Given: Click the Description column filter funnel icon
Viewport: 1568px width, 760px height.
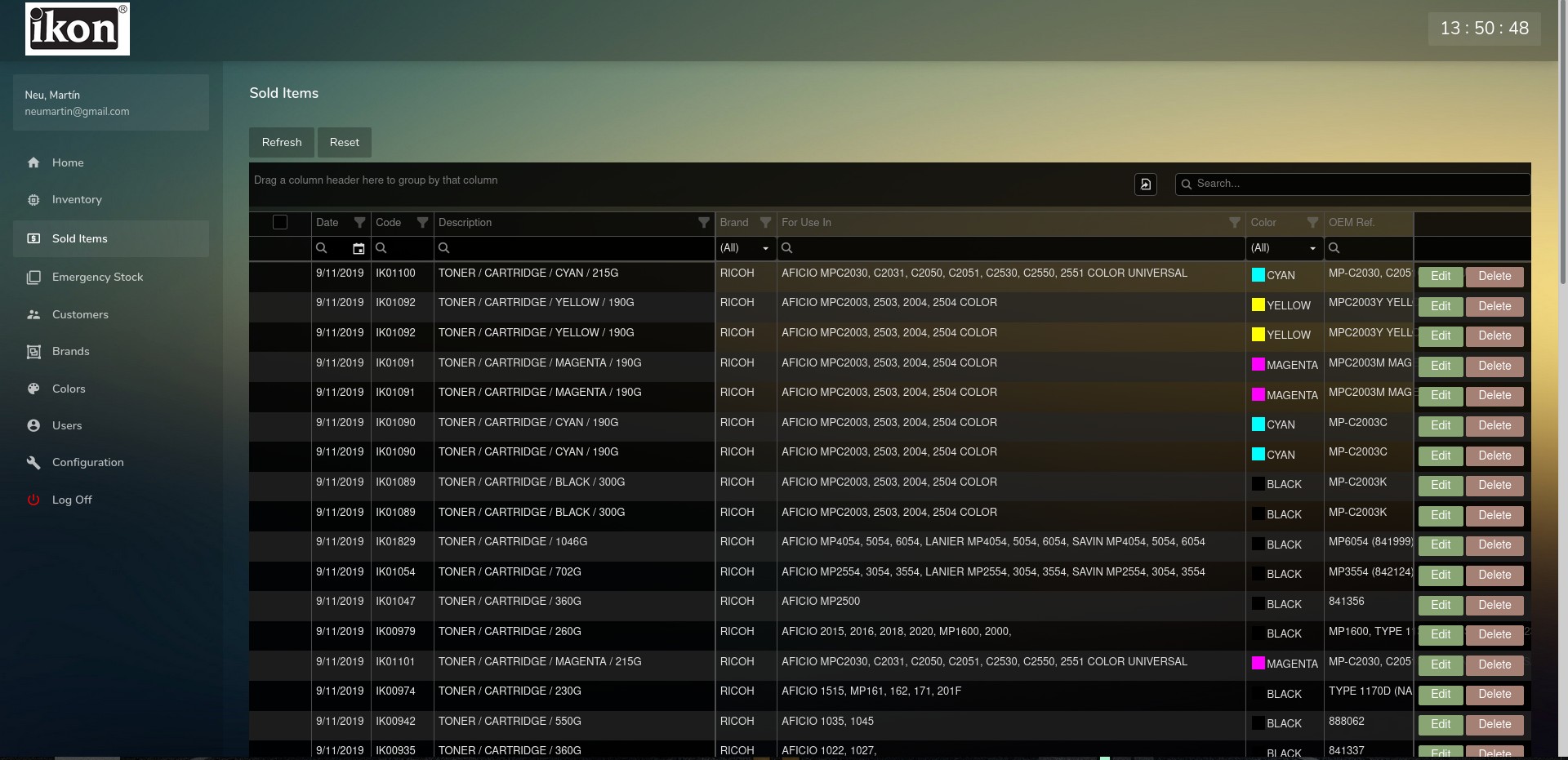Looking at the screenshot, I should coord(703,223).
